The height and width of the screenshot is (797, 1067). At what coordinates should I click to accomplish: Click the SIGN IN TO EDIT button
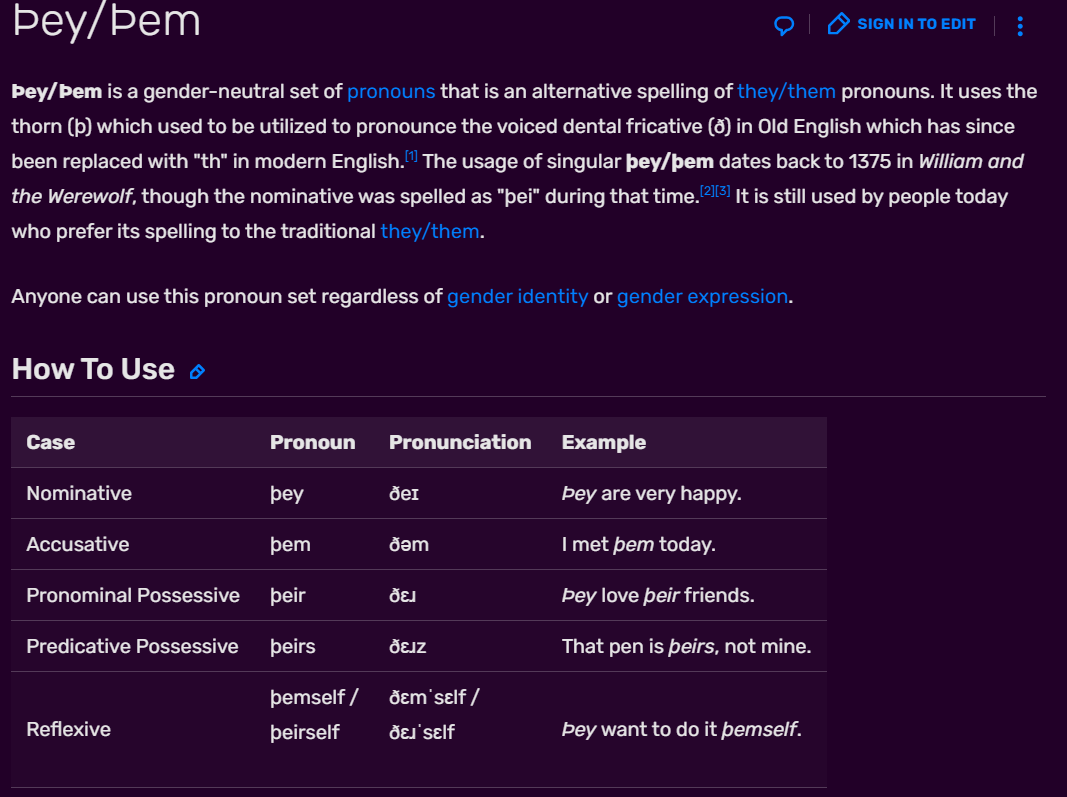pyautogui.click(x=902, y=24)
